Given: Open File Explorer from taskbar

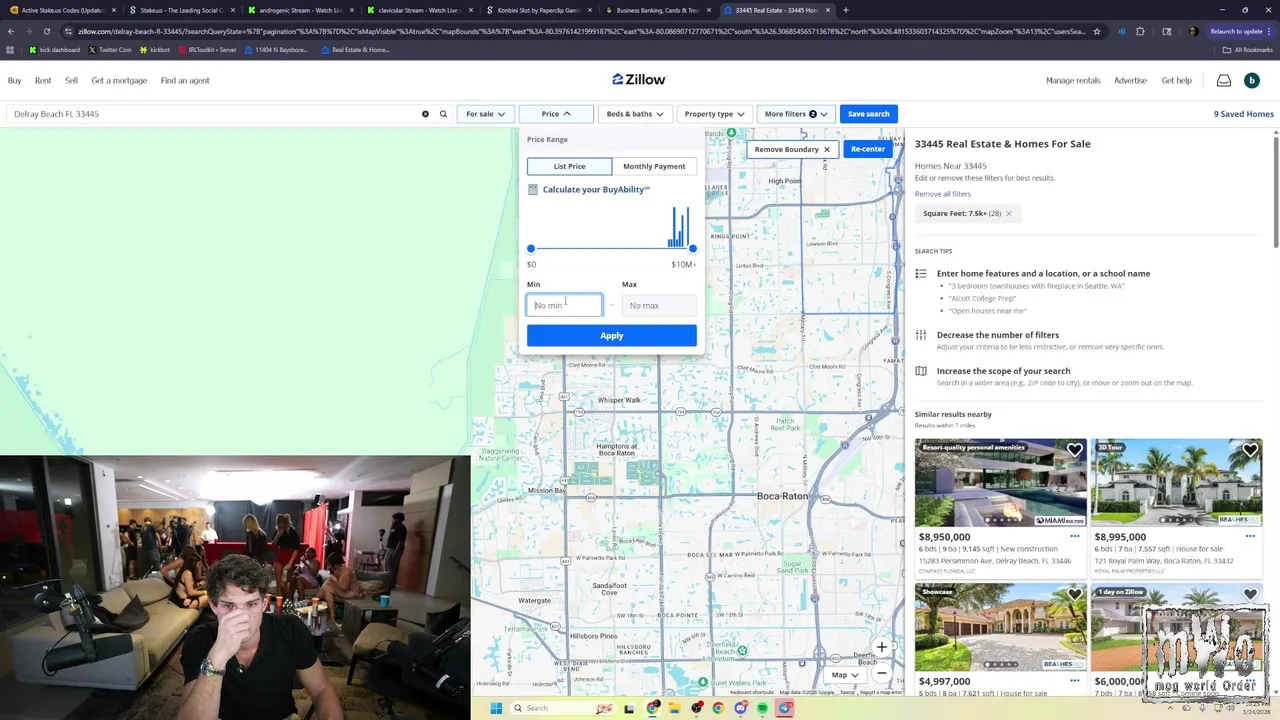Looking at the screenshot, I should pos(675,708).
